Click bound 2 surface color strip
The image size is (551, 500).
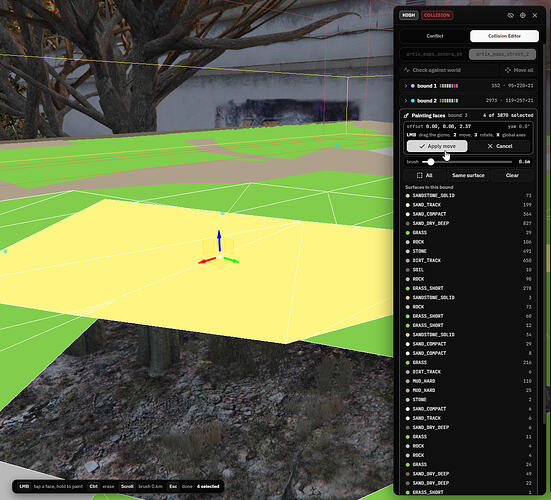point(449,101)
